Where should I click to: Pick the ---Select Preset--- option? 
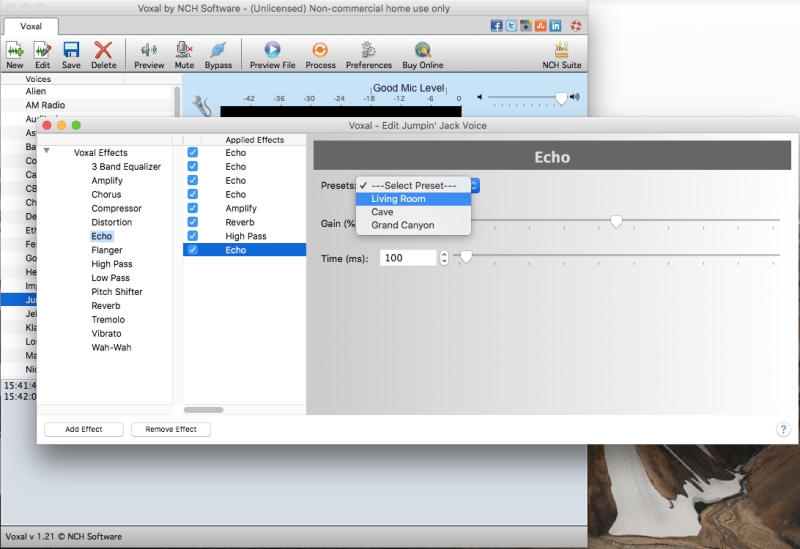pos(413,186)
